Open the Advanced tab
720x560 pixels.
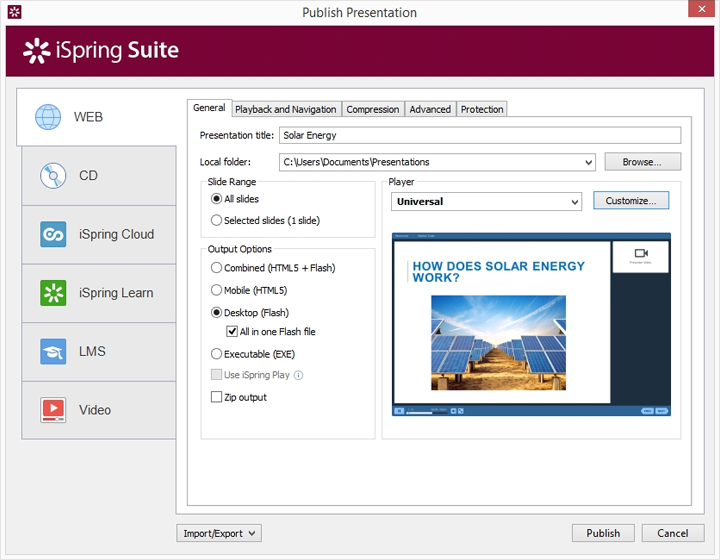click(430, 109)
